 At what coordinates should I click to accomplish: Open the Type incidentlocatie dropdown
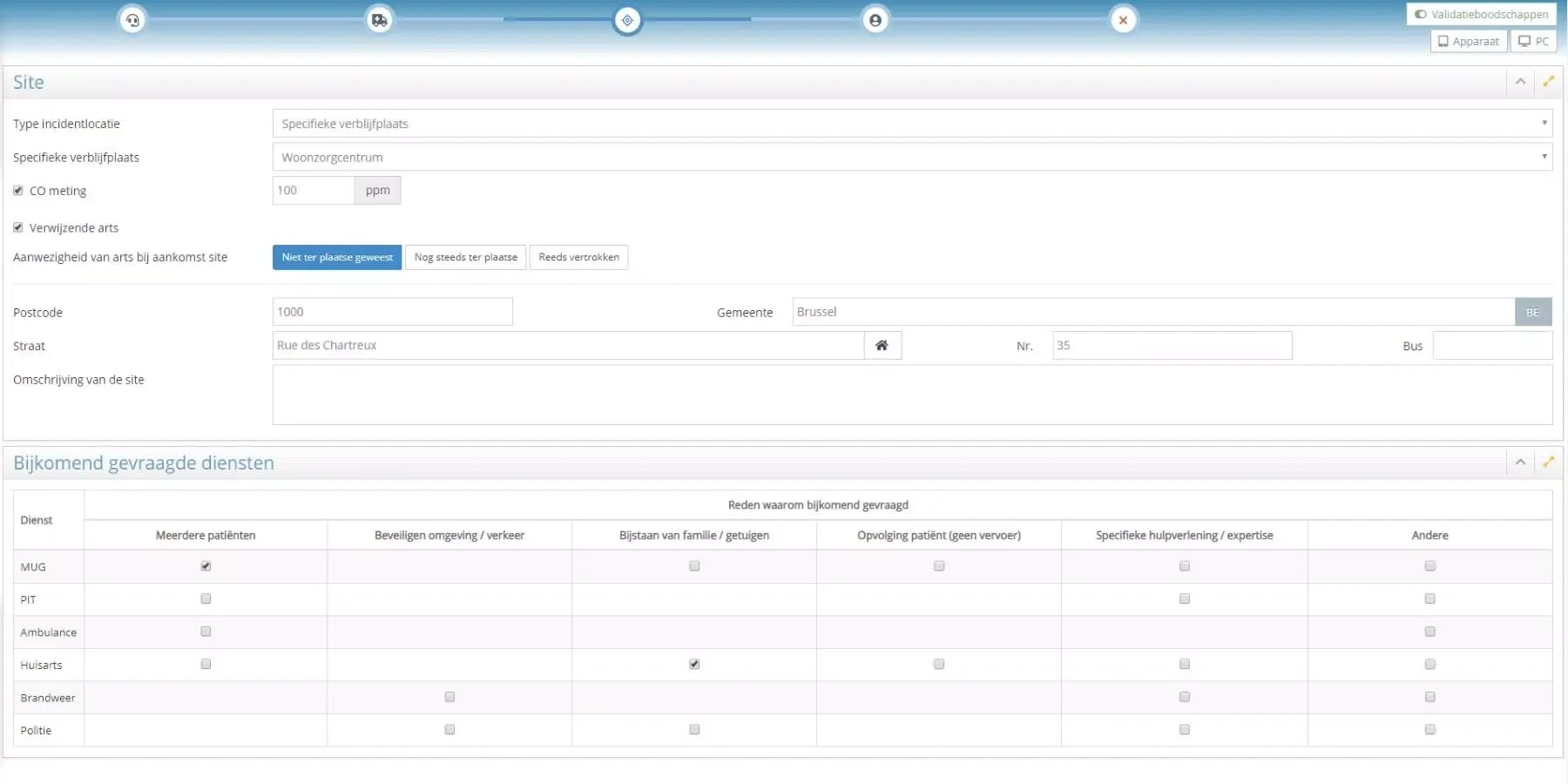[x=911, y=124]
